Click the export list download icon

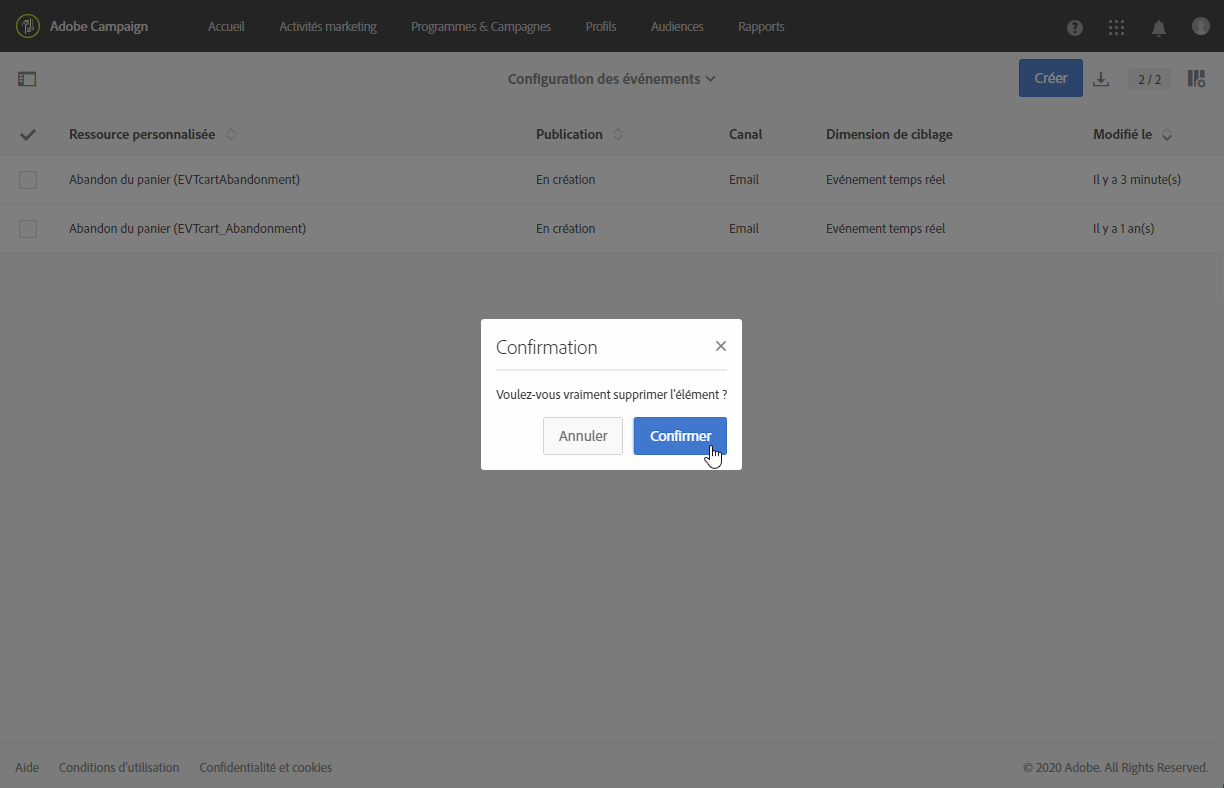pyautogui.click(x=1101, y=79)
